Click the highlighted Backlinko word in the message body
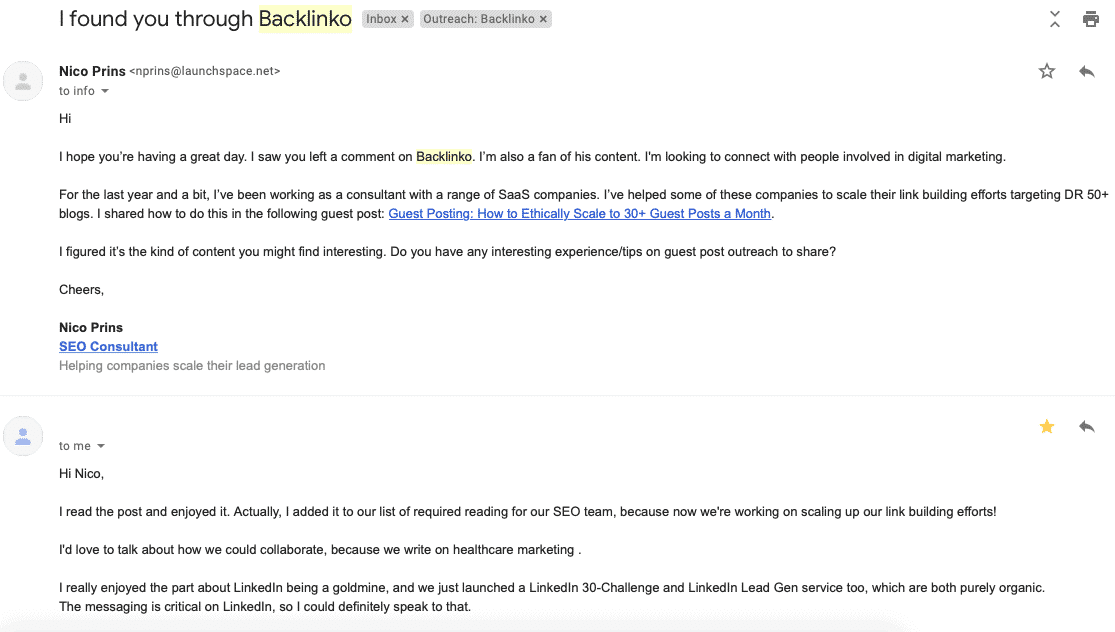The image size is (1115, 632). (x=444, y=156)
